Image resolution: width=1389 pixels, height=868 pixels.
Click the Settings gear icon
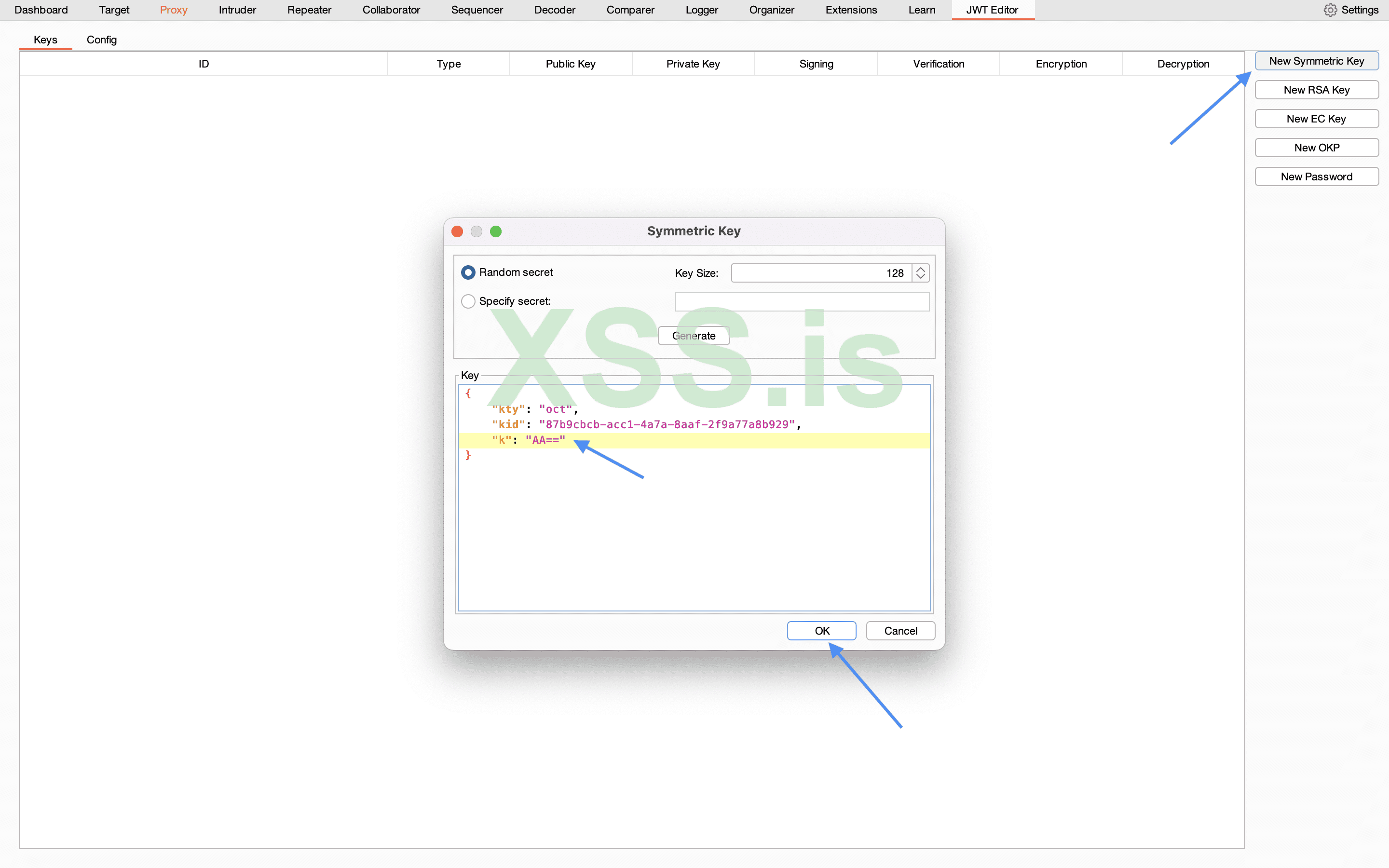tap(1330, 10)
